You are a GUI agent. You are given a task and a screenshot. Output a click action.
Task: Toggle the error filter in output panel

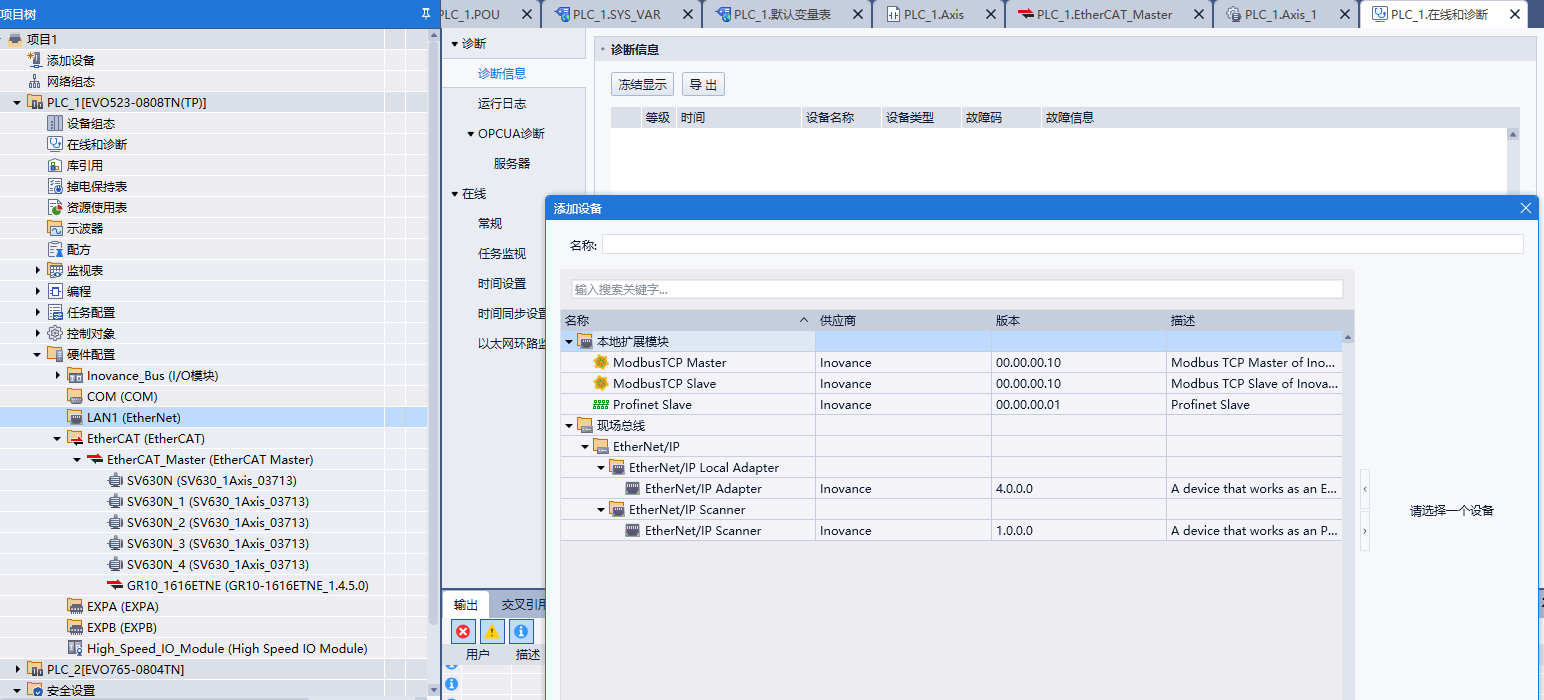pyautogui.click(x=463, y=632)
